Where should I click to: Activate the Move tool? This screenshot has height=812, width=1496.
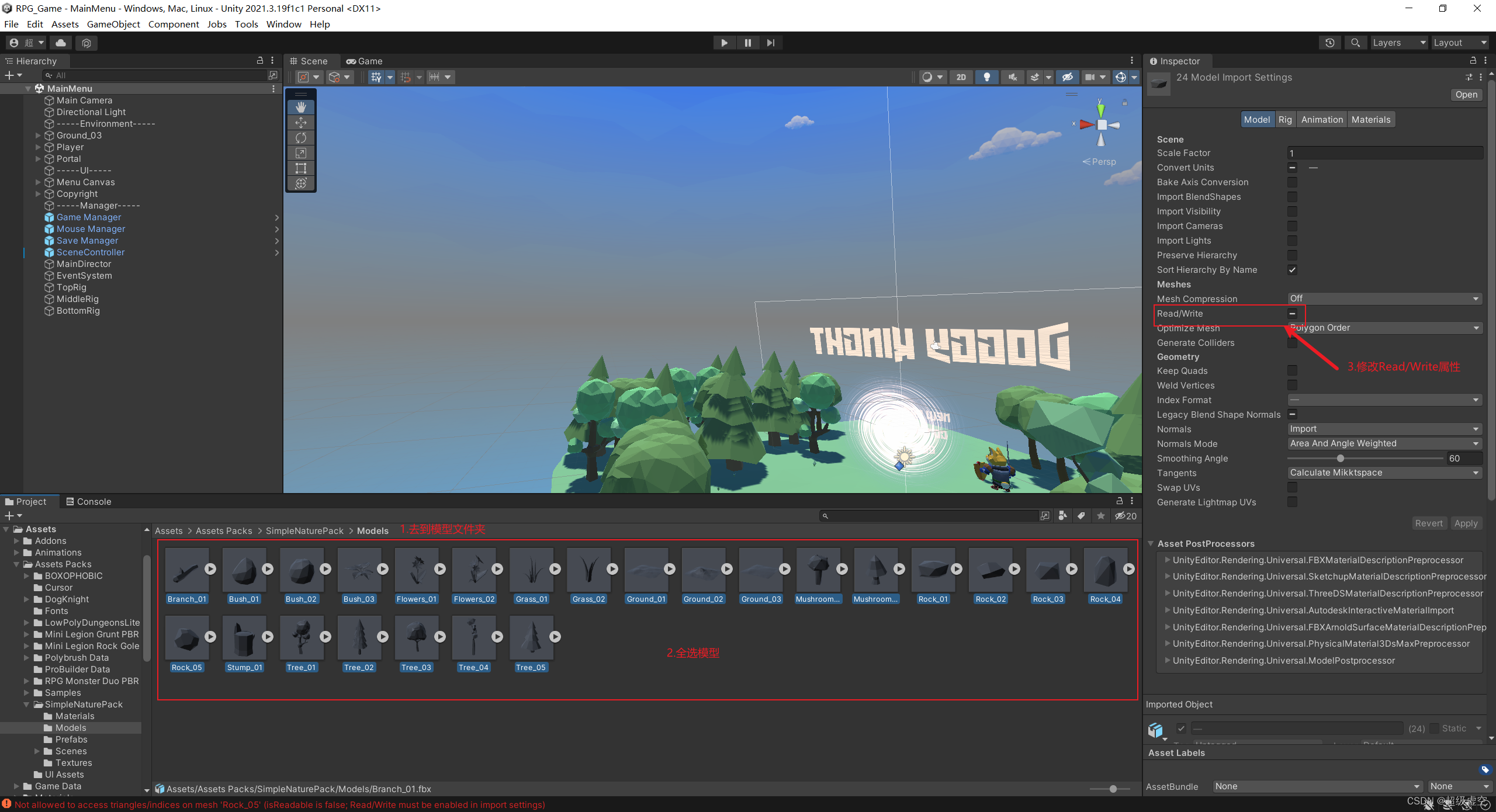[x=300, y=123]
